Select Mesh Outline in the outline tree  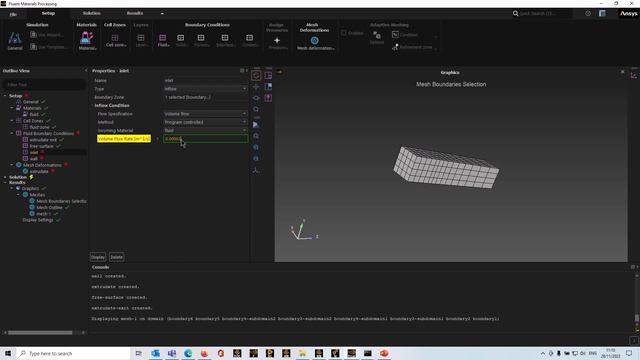click(49, 207)
